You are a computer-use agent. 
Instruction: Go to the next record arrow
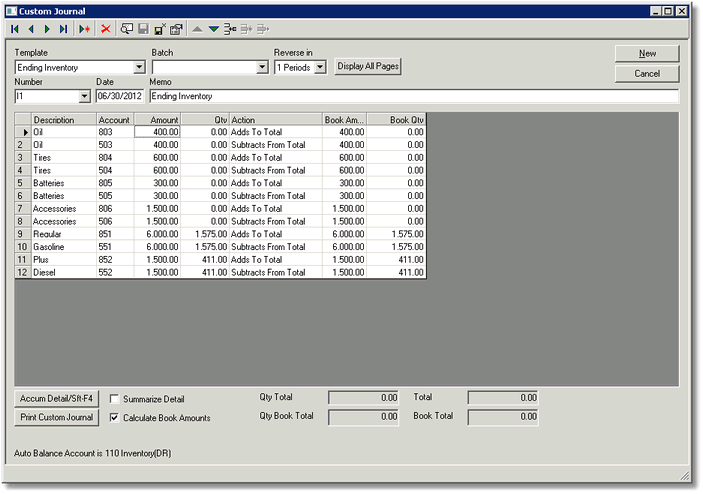[47, 29]
